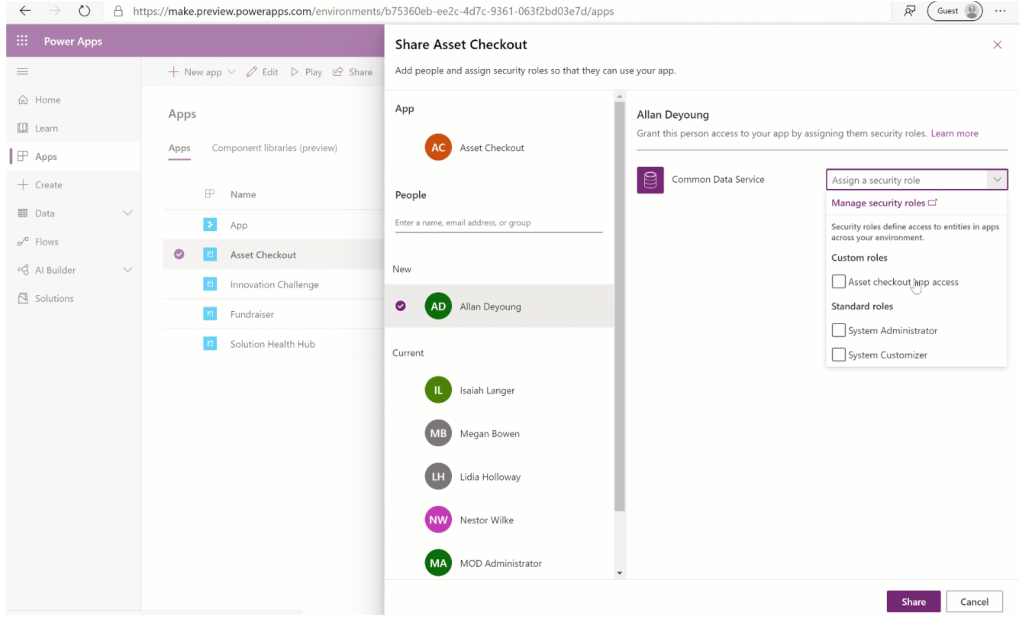Select the Play toolbar command

(x=306, y=72)
